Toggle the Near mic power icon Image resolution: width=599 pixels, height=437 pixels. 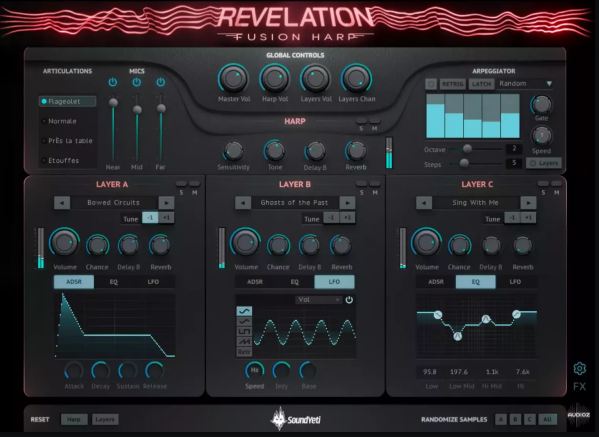coord(113,82)
